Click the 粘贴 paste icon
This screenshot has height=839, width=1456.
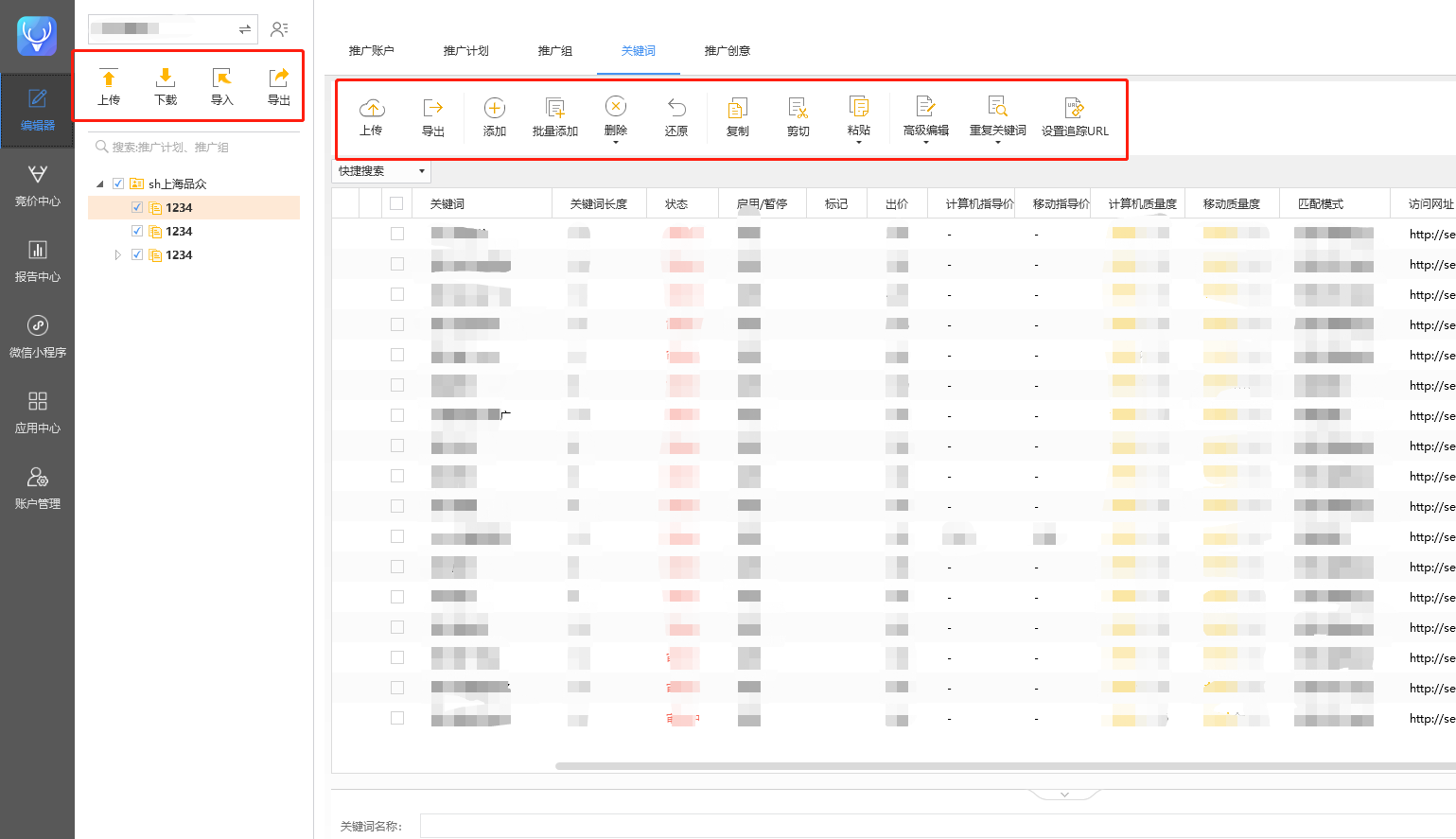[x=859, y=106]
